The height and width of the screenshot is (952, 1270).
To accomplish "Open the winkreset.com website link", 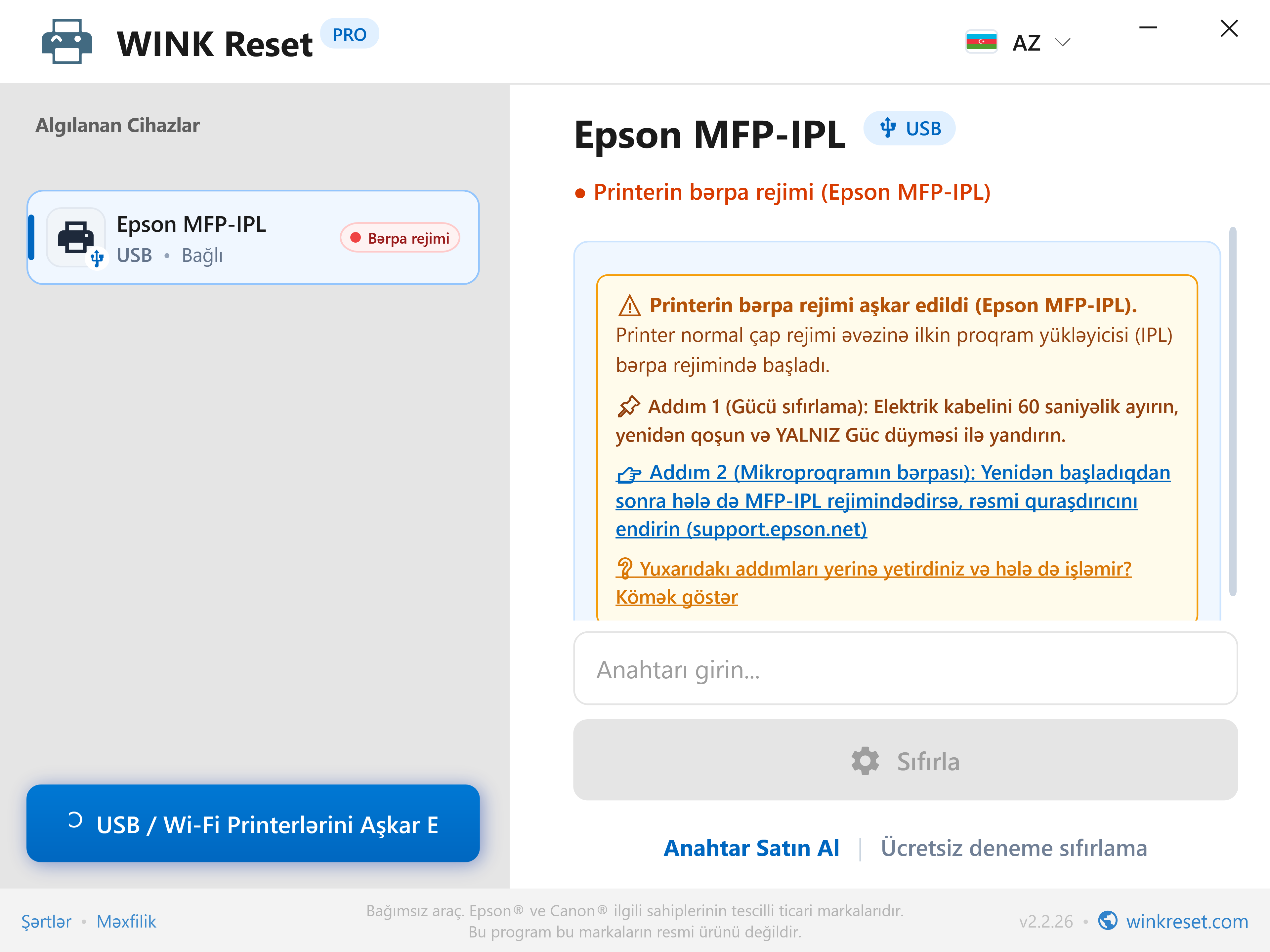I will pyautogui.click(x=1187, y=922).
